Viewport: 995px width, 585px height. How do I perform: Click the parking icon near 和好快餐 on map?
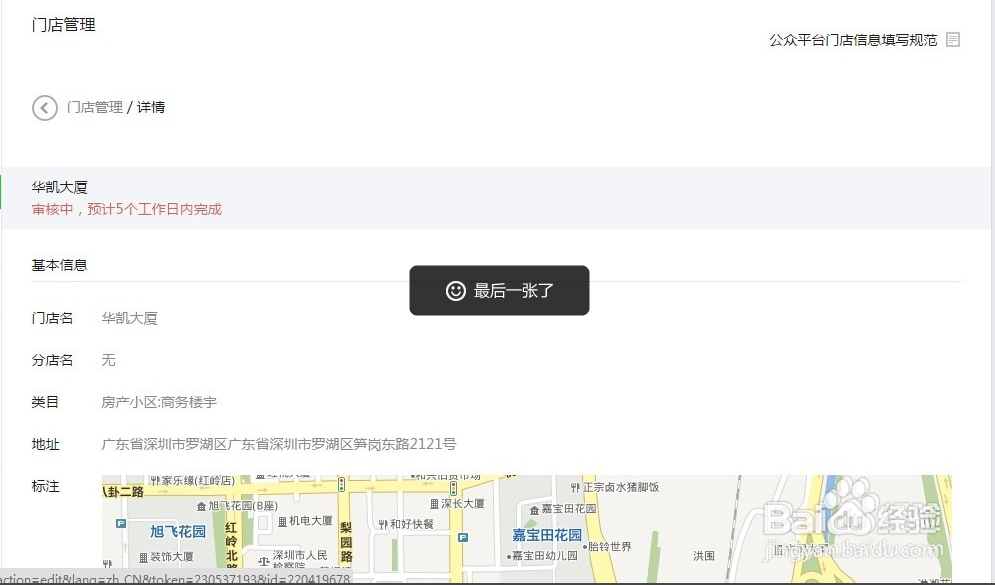(x=462, y=536)
